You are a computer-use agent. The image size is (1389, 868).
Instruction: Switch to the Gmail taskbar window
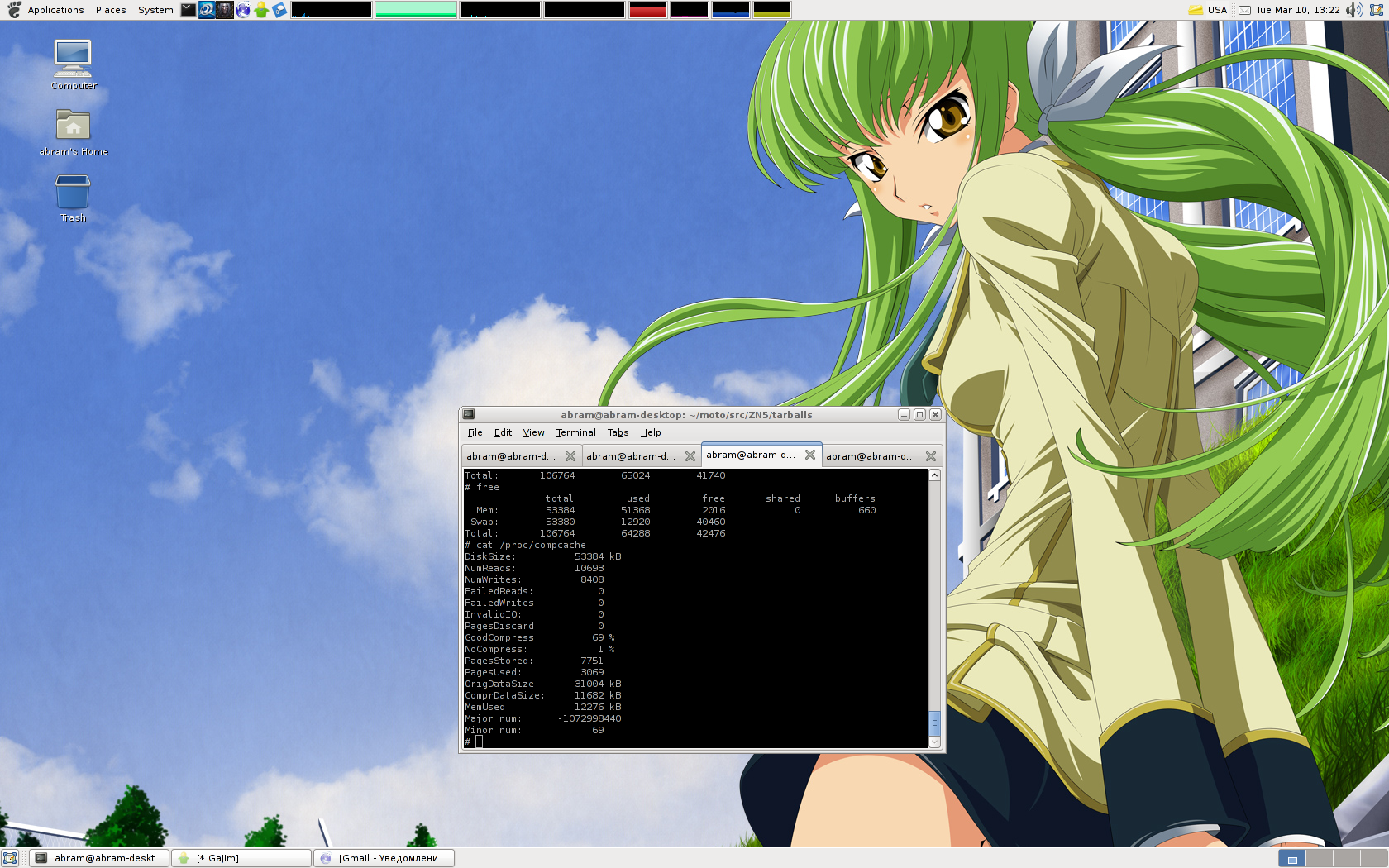[384, 858]
